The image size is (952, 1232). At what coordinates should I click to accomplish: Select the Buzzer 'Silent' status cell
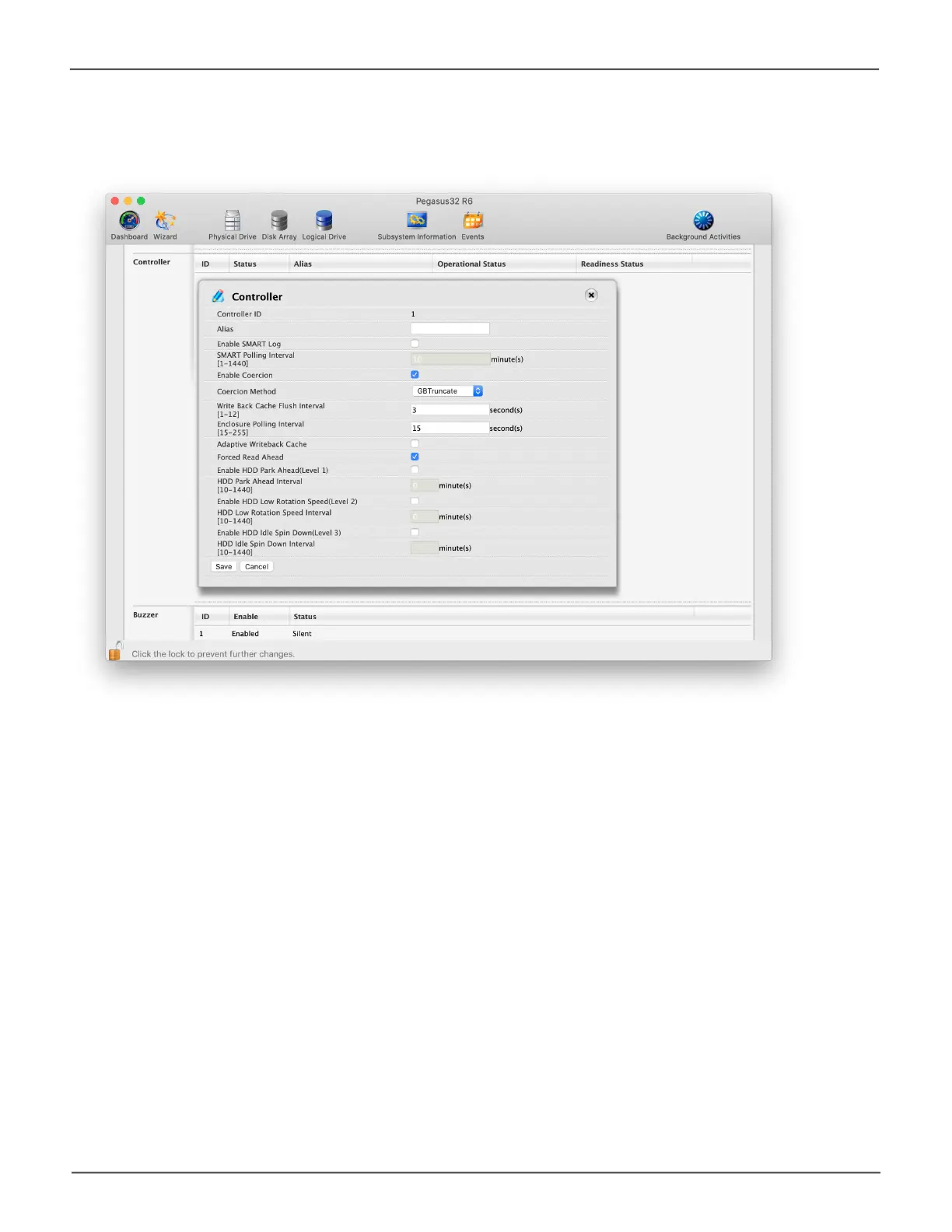[302, 633]
